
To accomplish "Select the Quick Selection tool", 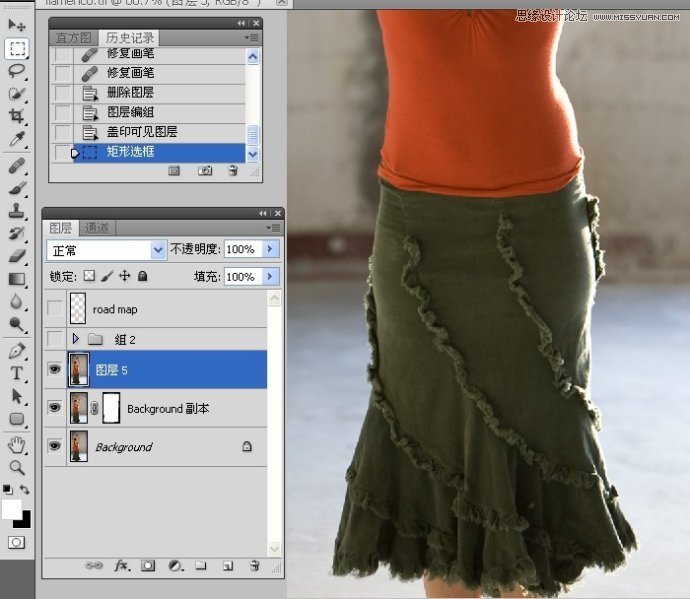I will coord(17,93).
